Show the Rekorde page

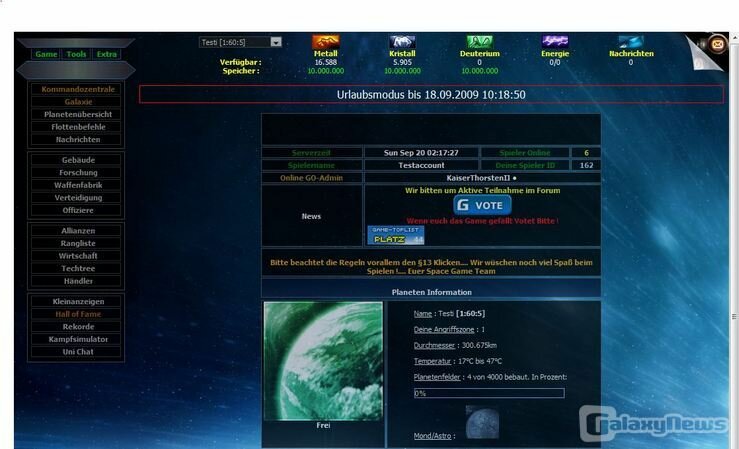[x=78, y=327]
